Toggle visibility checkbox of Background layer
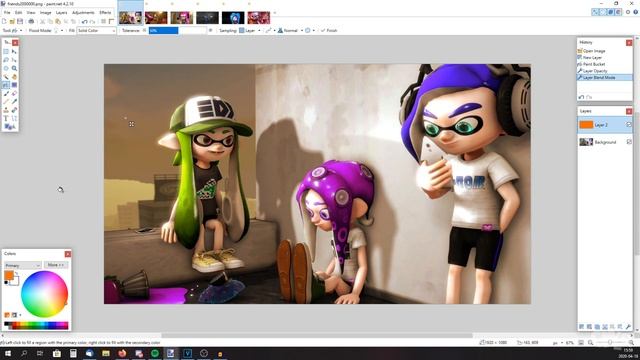640x360 pixels. [629, 142]
